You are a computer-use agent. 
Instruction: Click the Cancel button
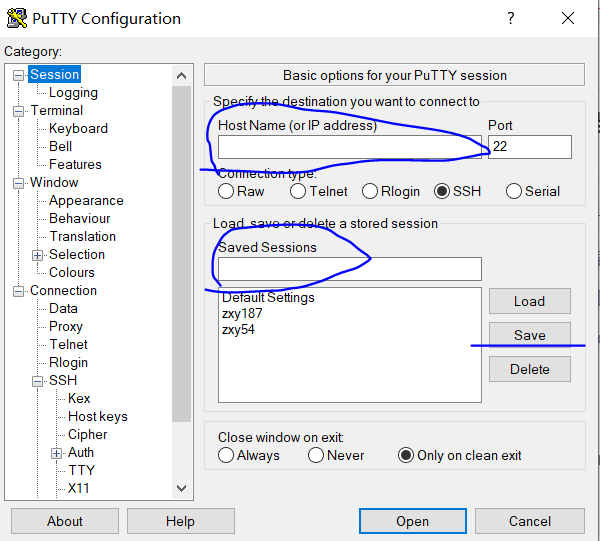pyautogui.click(x=530, y=521)
